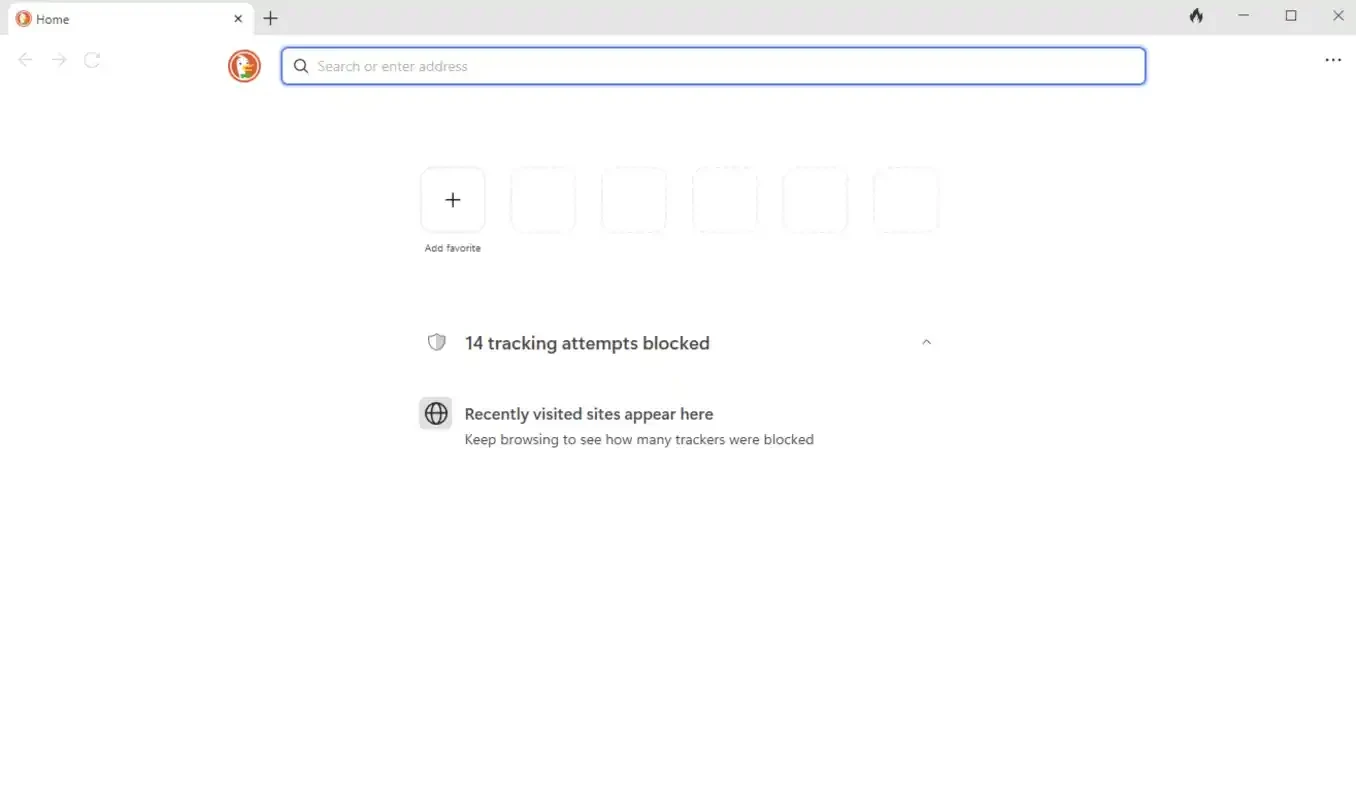Image resolution: width=1356 pixels, height=800 pixels.
Task: Click "Recently visited sites appear here" text
Action: click(589, 414)
